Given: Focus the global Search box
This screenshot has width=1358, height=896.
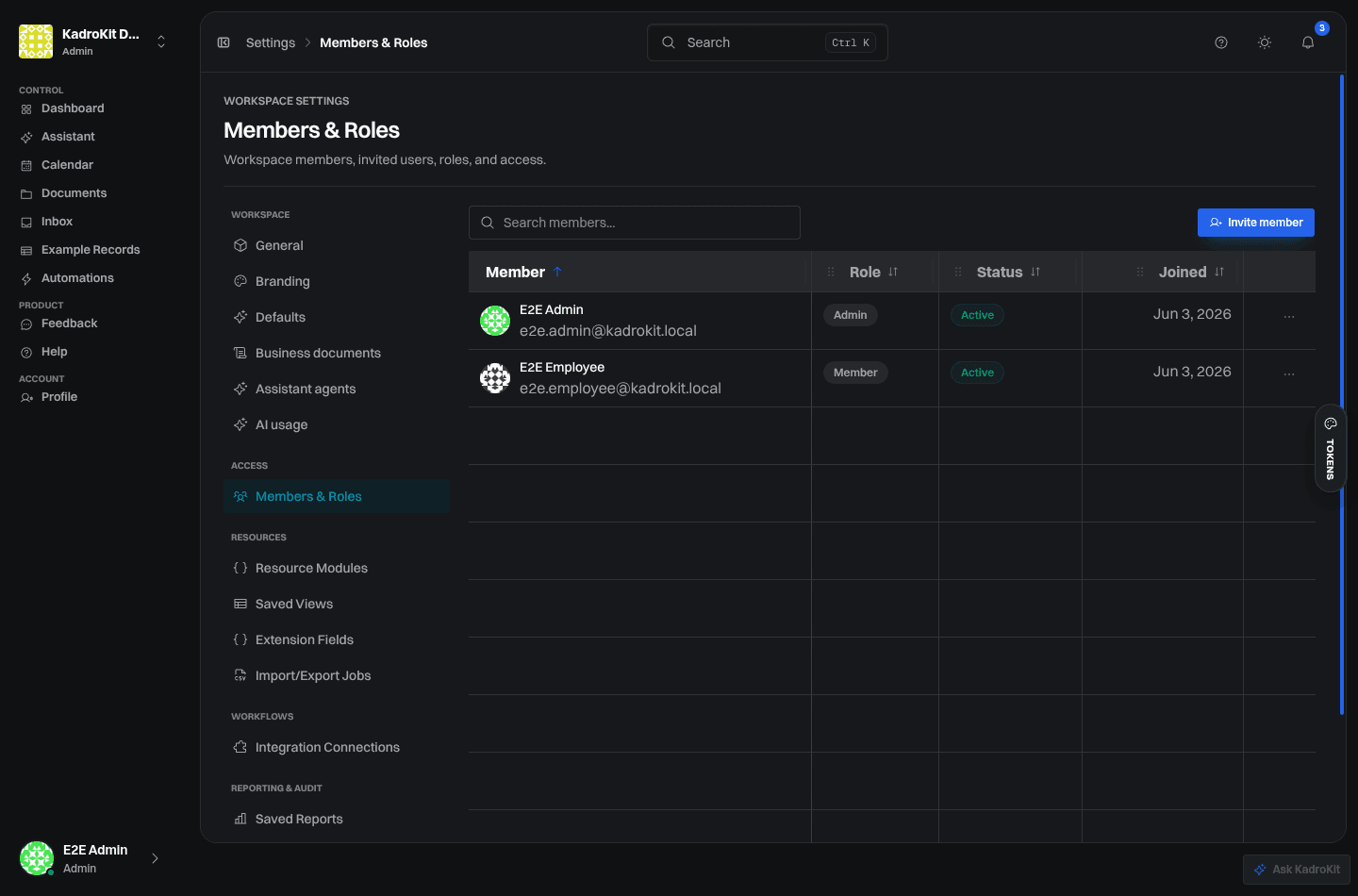Looking at the screenshot, I should click(768, 42).
